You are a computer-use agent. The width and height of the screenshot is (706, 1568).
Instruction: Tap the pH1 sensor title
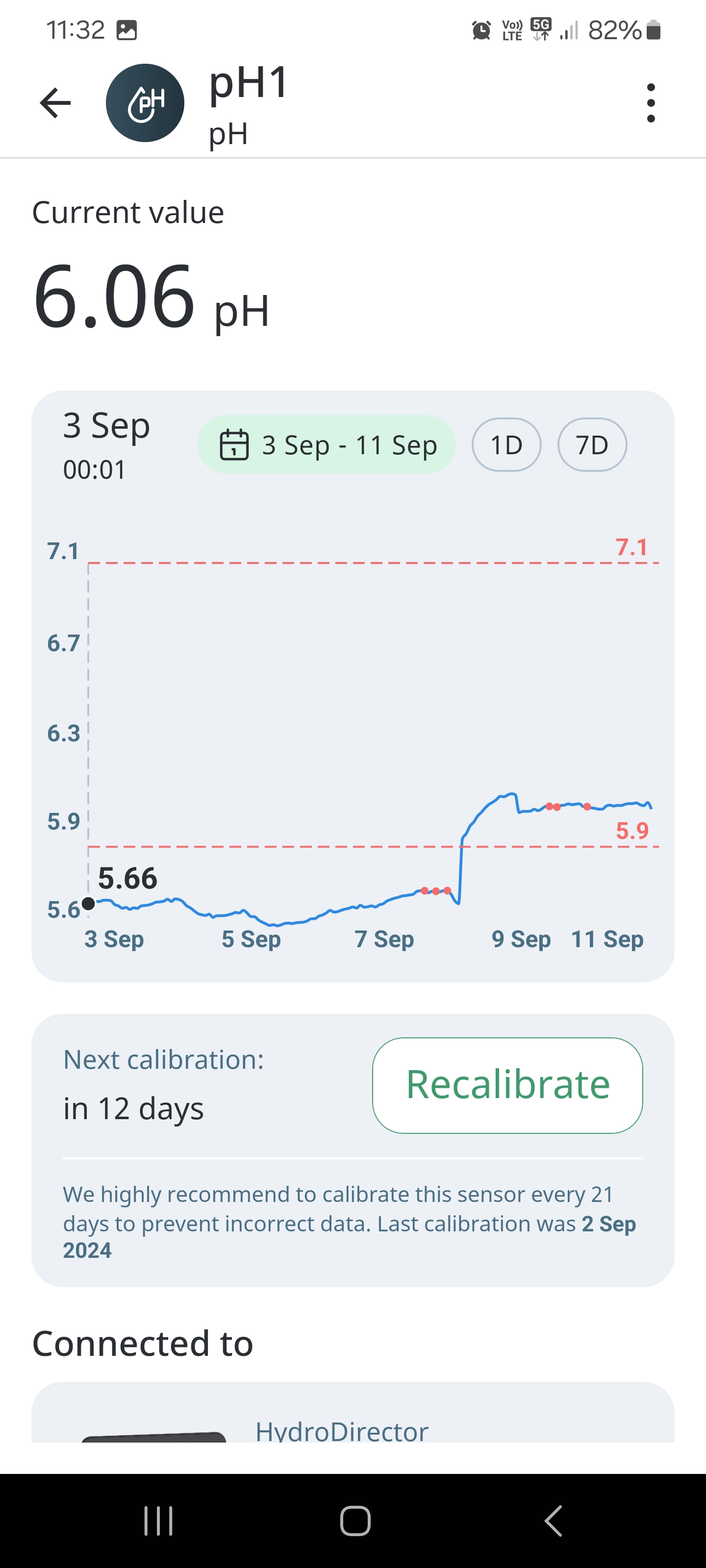[x=249, y=82]
